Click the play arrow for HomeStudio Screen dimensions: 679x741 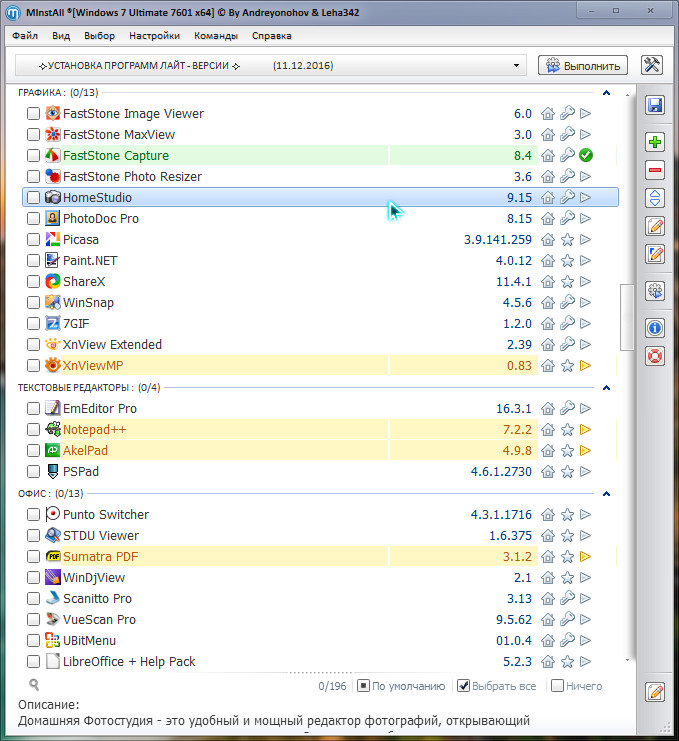click(x=585, y=197)
